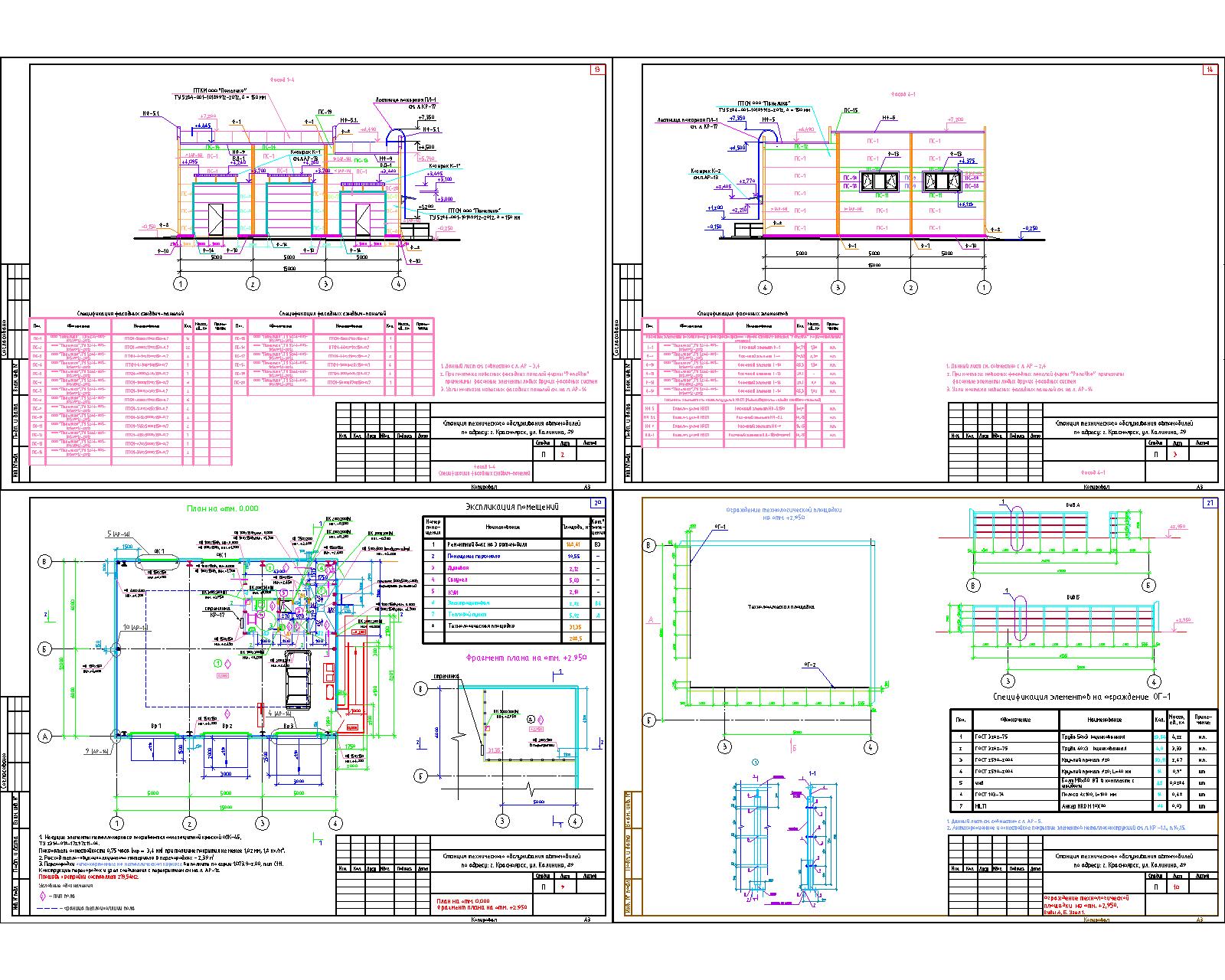Select area value "19,55" in explication table
Viewport: 1225px width, 980px height.
pos(573,557)
